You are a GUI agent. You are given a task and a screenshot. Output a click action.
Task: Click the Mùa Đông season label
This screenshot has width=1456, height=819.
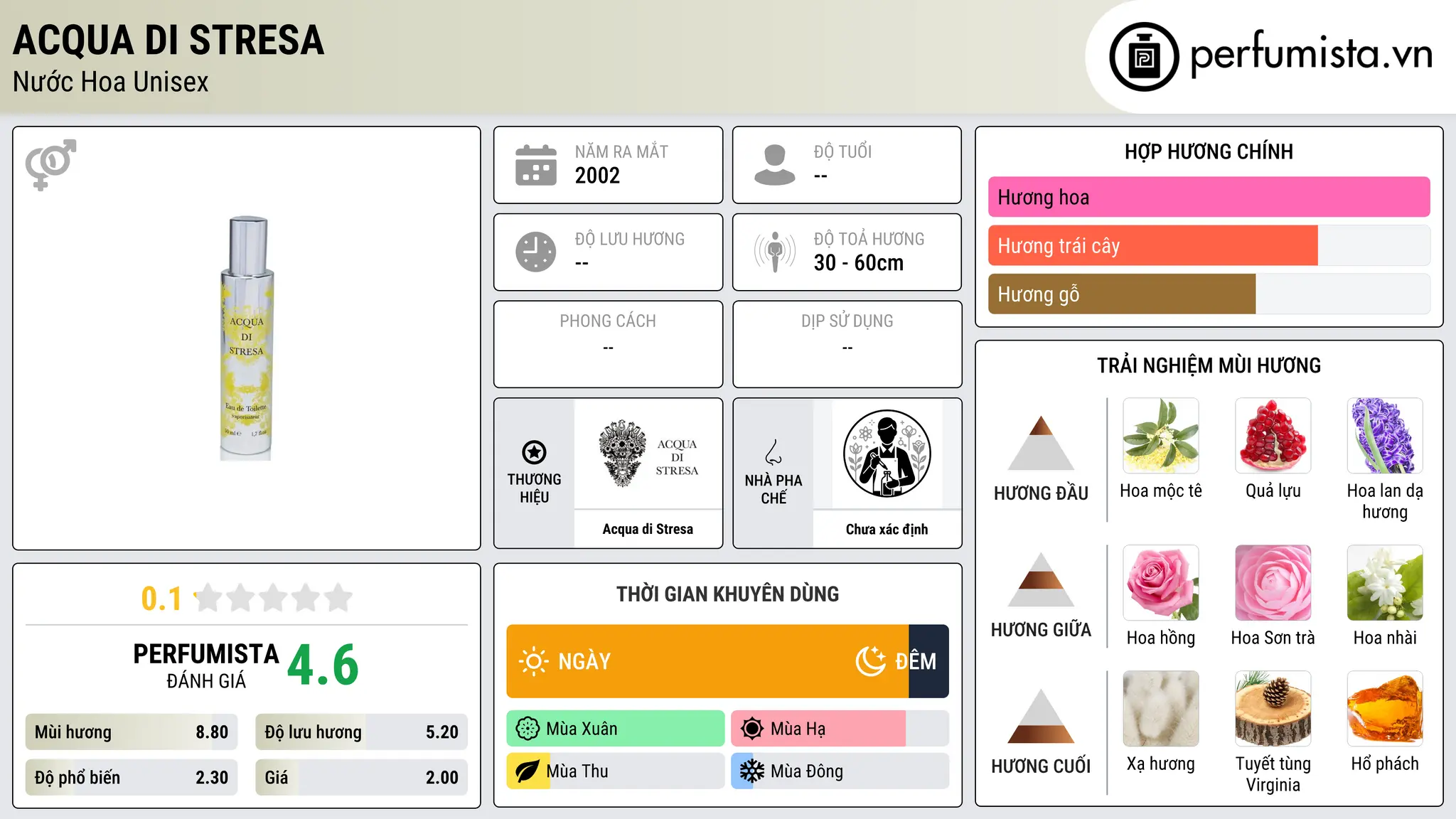click(807, 771)
